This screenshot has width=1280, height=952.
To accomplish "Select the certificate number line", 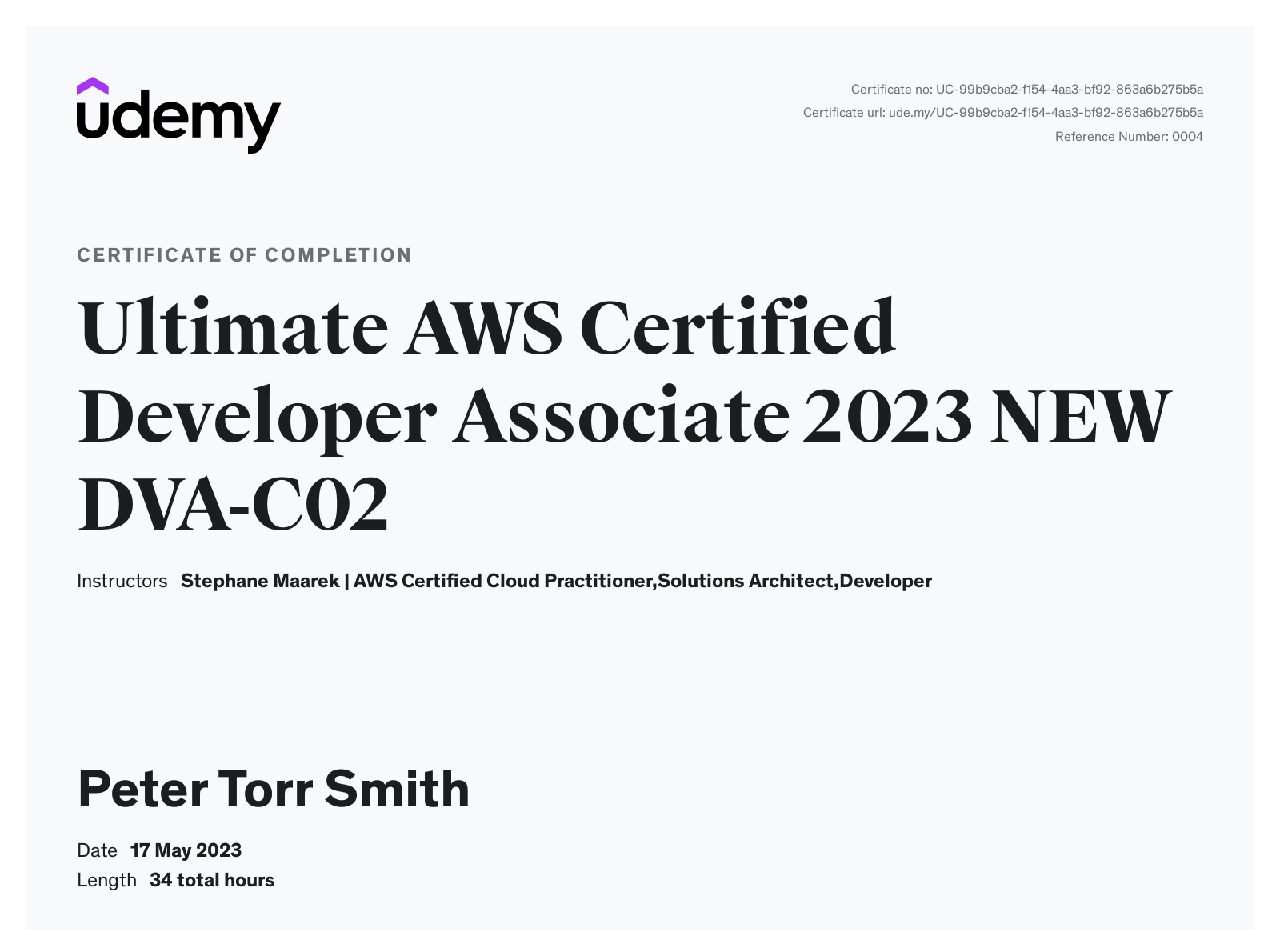I will tap(1026, 90).
